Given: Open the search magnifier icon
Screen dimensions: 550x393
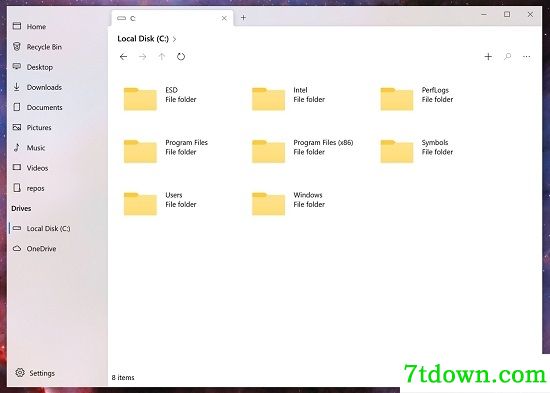Looking at the screenshot, I should 508,56.
